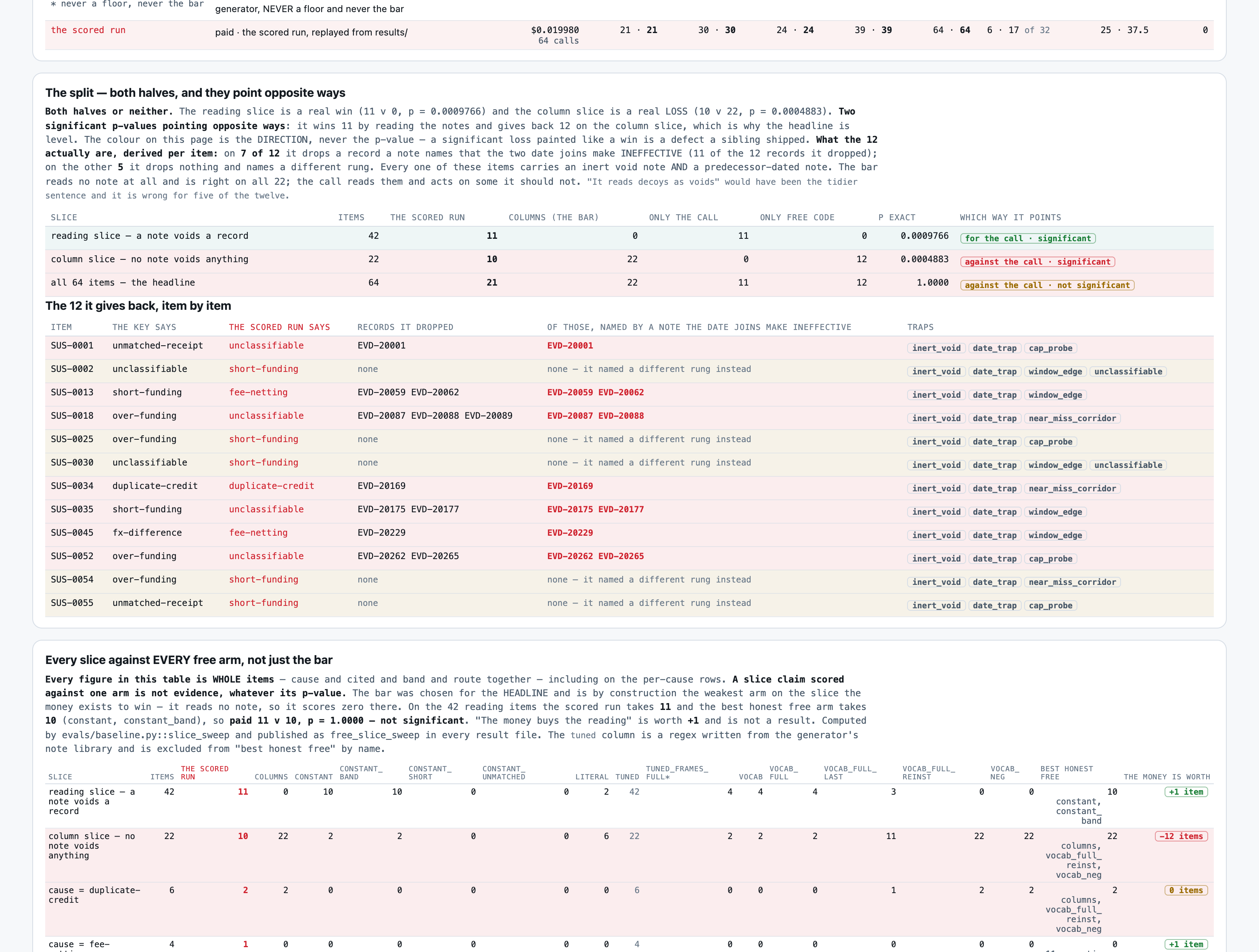
Task: Click the 'P EXACT' column header
Action: point(897,217)
